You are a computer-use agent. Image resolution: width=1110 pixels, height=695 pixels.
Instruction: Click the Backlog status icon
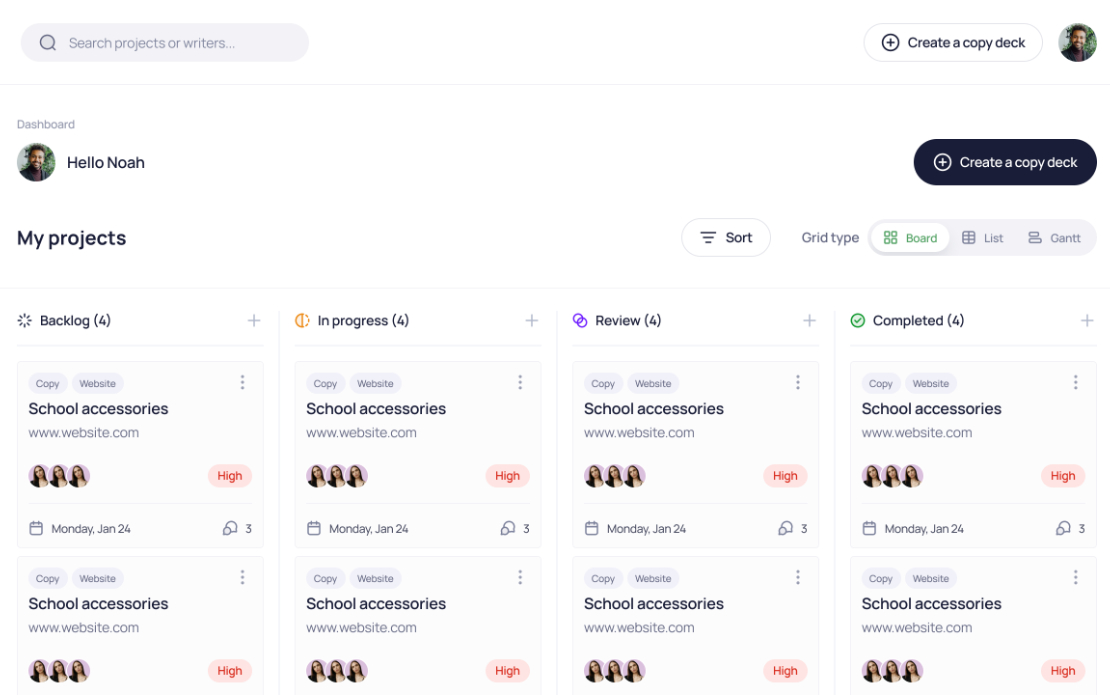pos(25,321)
